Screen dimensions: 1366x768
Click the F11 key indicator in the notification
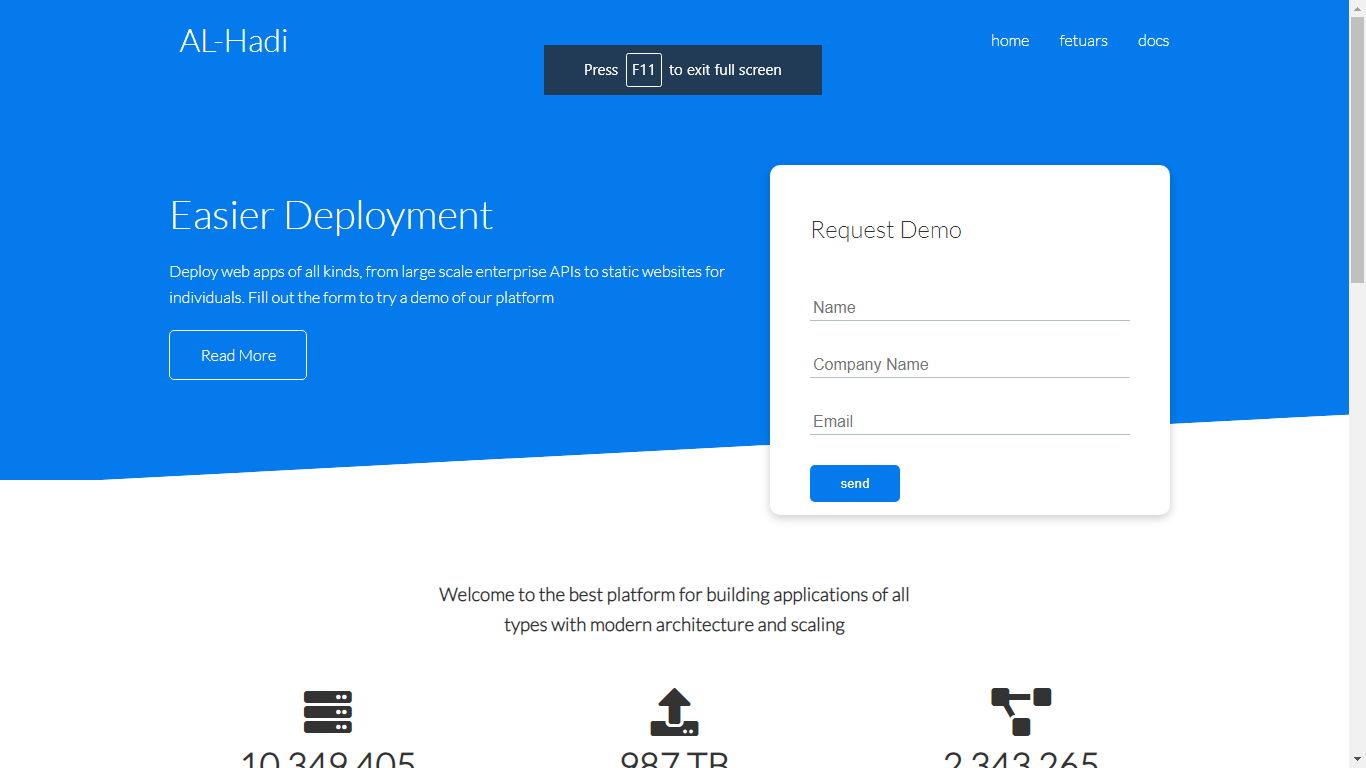point(643,70)
